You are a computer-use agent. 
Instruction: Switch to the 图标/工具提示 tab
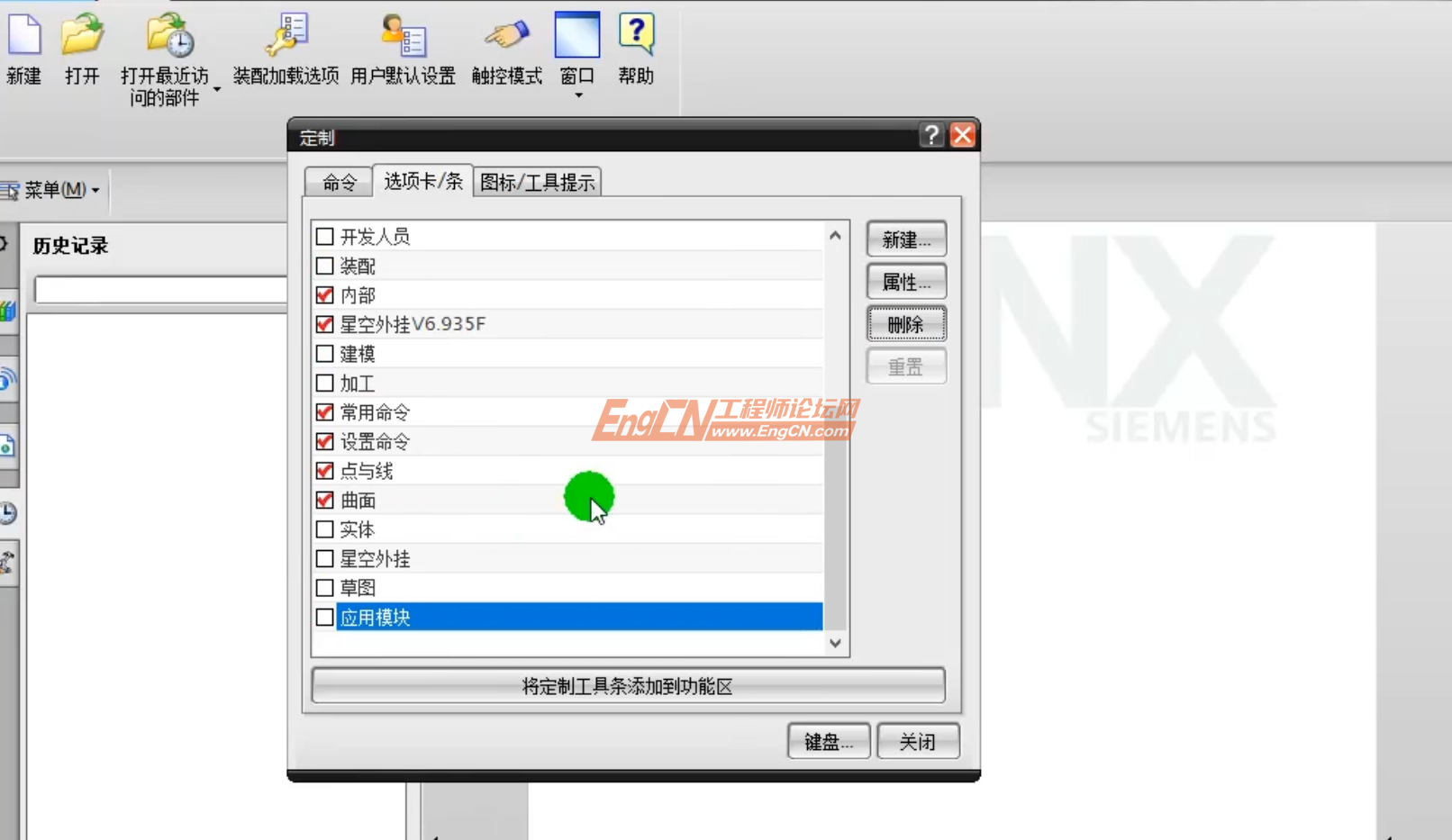tap(537, 181)
